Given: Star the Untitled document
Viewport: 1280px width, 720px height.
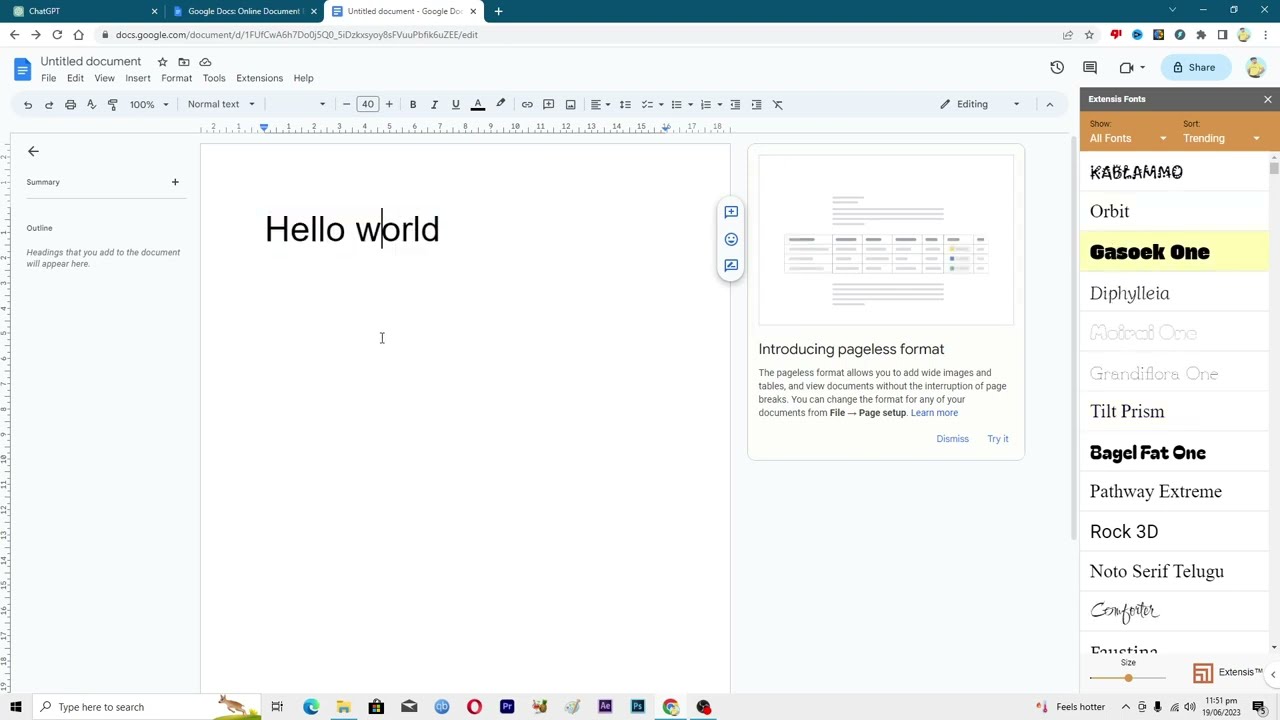Looking at the screenshot, I should [x=162, y=62].
